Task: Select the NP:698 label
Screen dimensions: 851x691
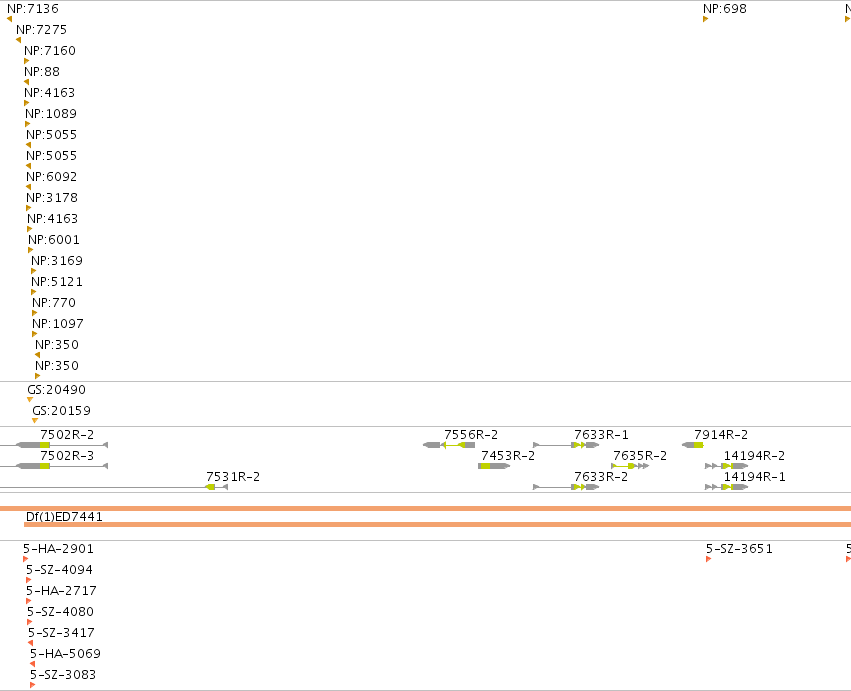Action: (725, 9)
